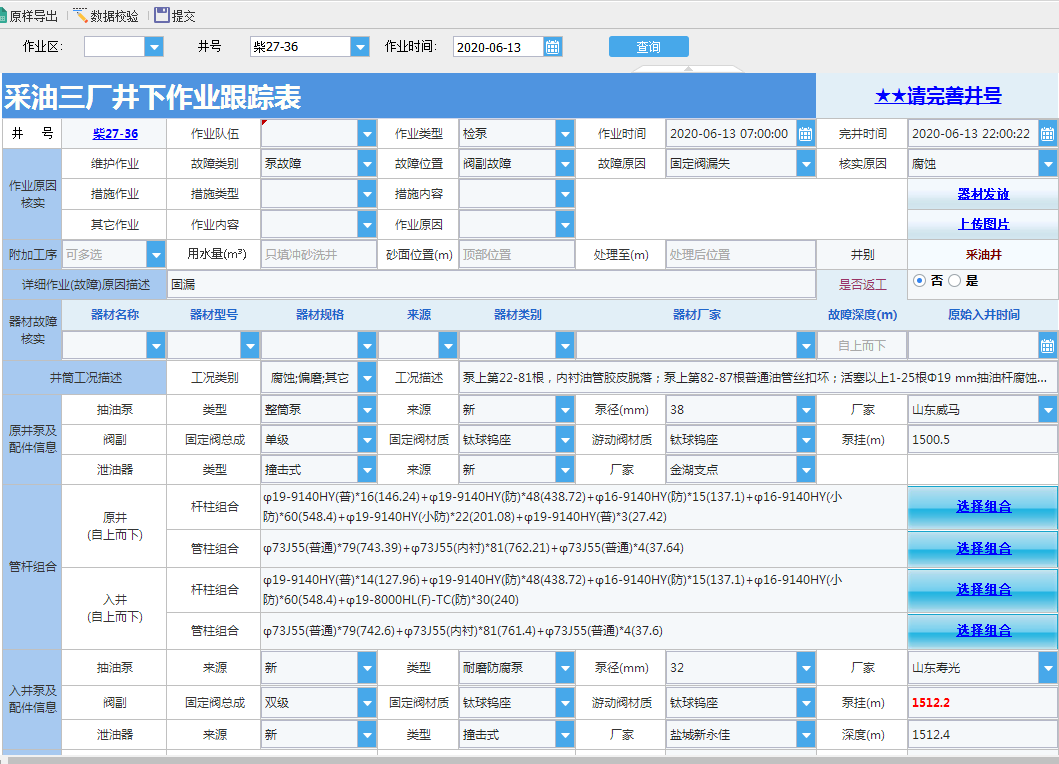Select the 否 radio button for 是否返工
This screenshot has height=764, width=1059.
920,281
